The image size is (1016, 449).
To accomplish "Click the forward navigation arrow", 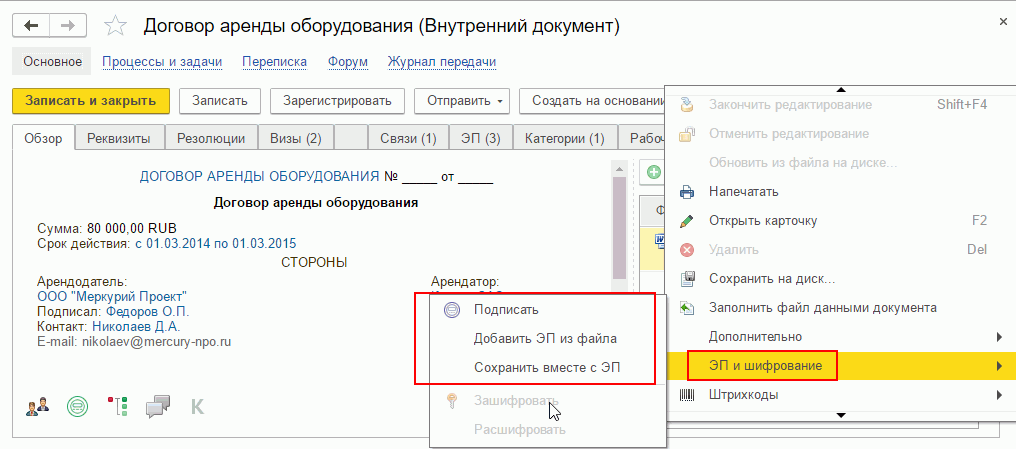I will 67,26.
